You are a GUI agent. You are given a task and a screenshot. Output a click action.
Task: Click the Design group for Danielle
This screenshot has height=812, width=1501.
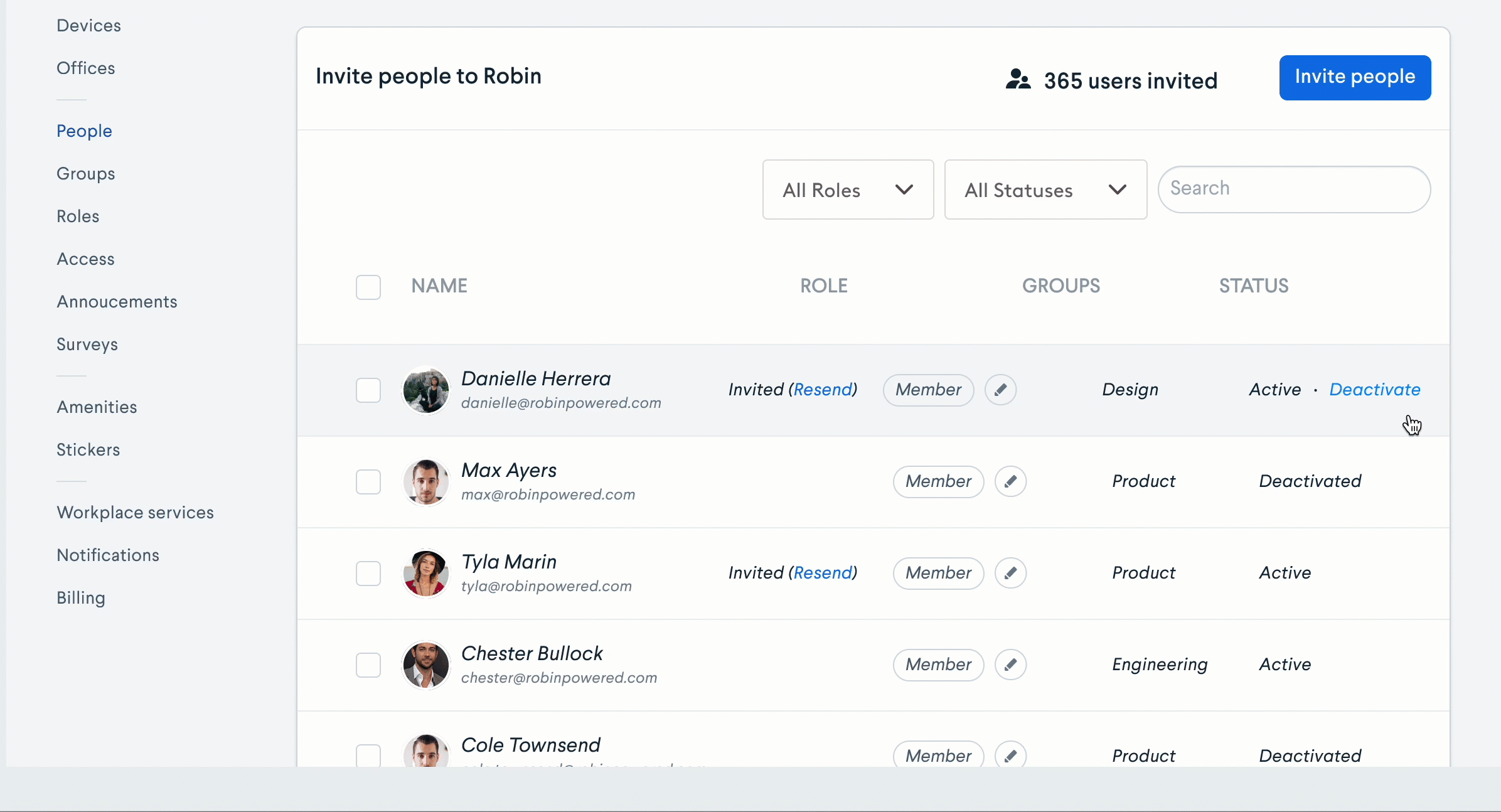pyautogui.click(x=1130, y=390)
